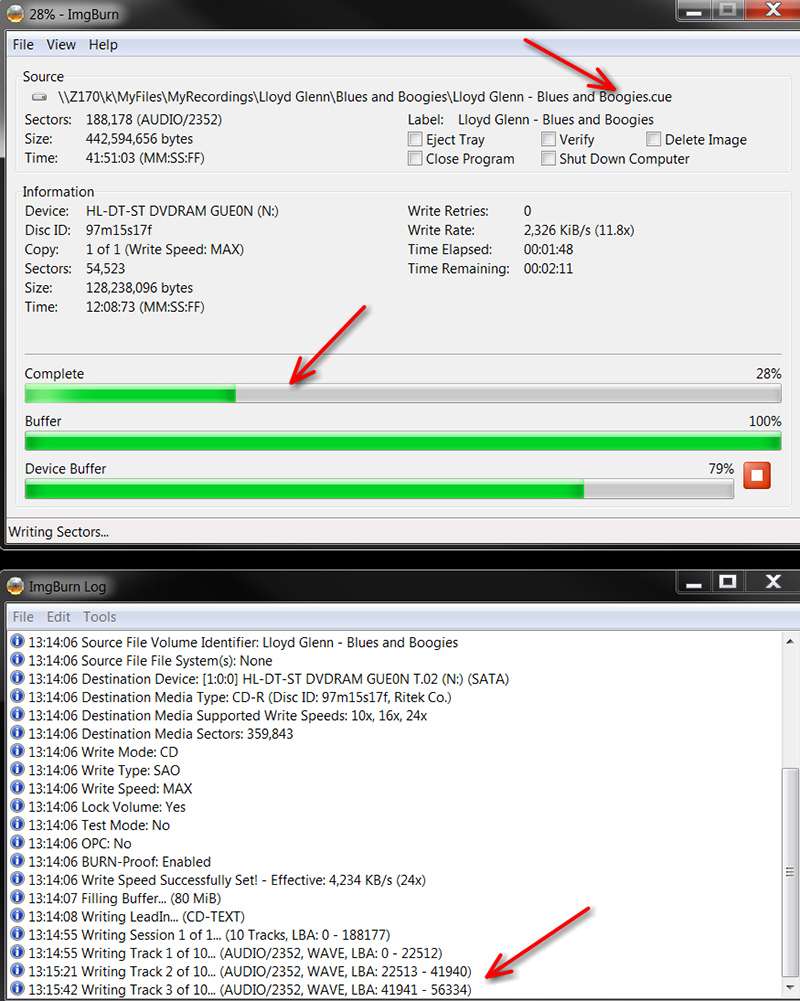Click info icon beside Filling Buffer log entry
Viewport: 800px width, 1001px height.
click(x=17, y=898)
